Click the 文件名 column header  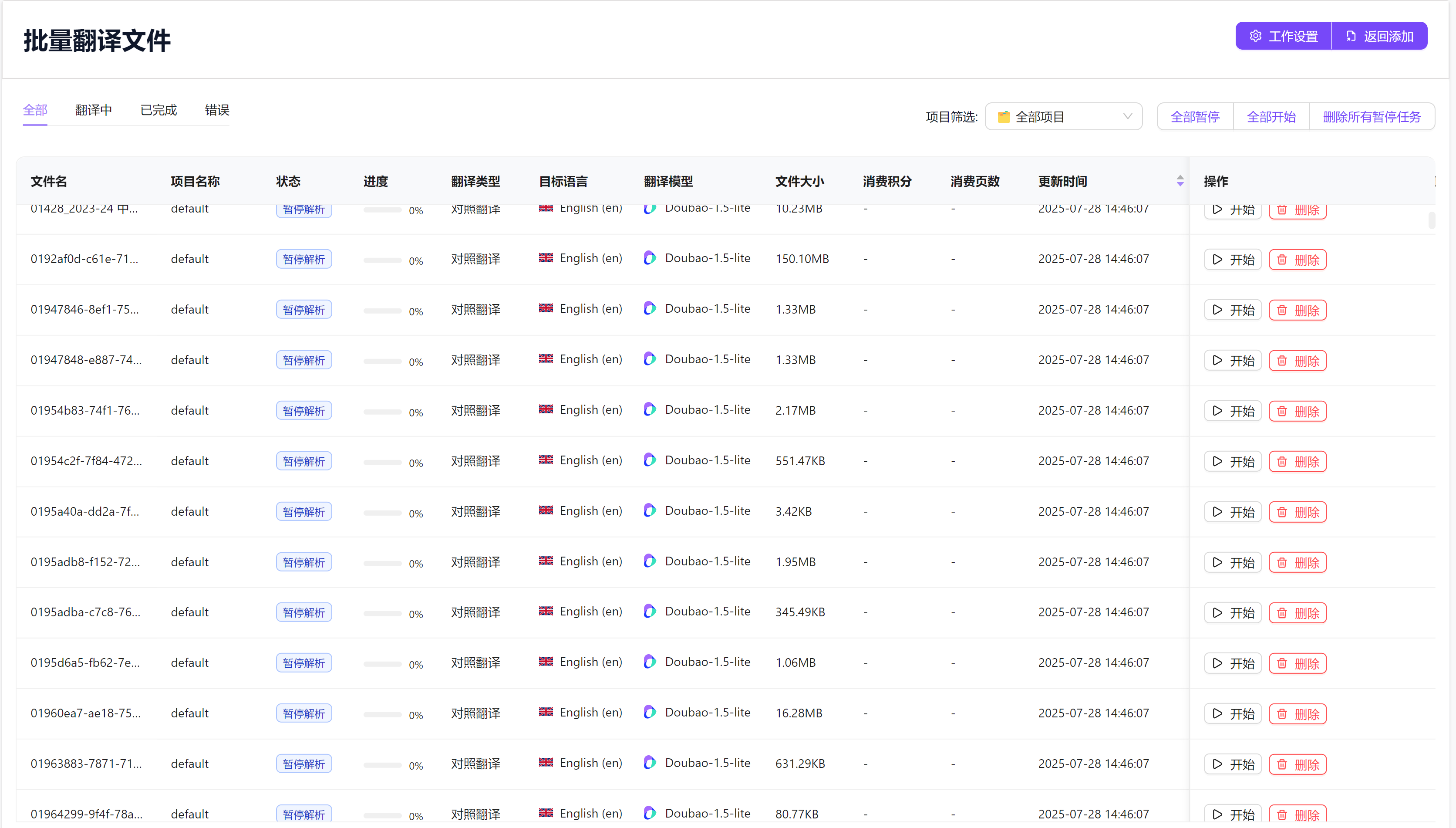(49, 181)
